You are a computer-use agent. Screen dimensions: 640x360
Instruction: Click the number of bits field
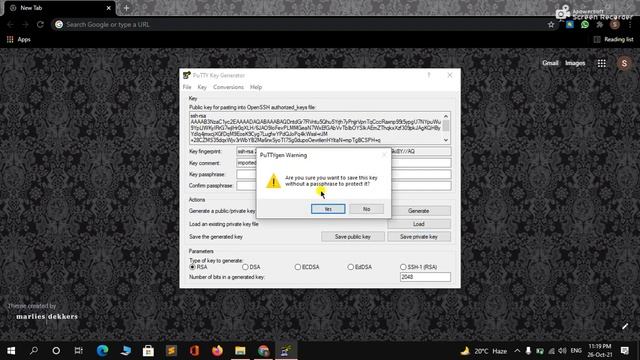(x=425, y=277)
